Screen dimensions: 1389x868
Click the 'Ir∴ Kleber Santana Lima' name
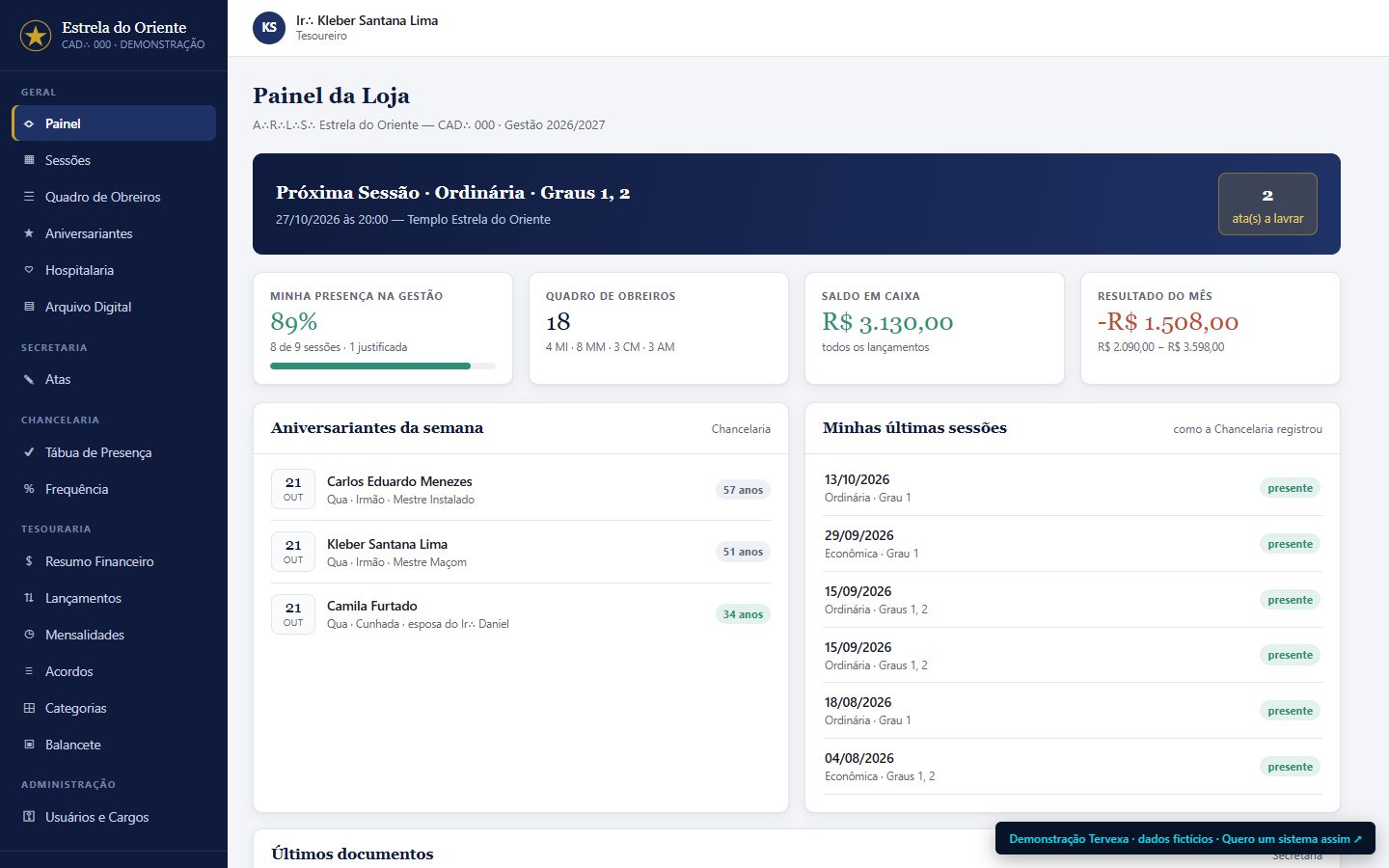coord(367,20)
